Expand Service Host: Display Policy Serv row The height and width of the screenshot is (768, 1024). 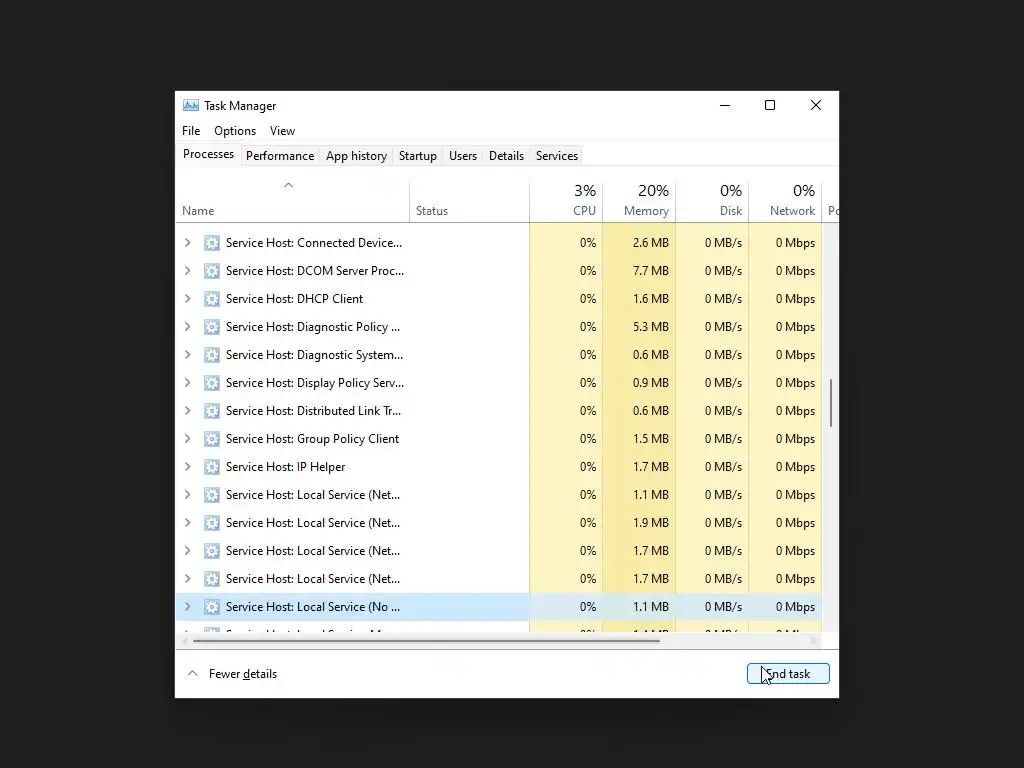(x=187, y=383)
